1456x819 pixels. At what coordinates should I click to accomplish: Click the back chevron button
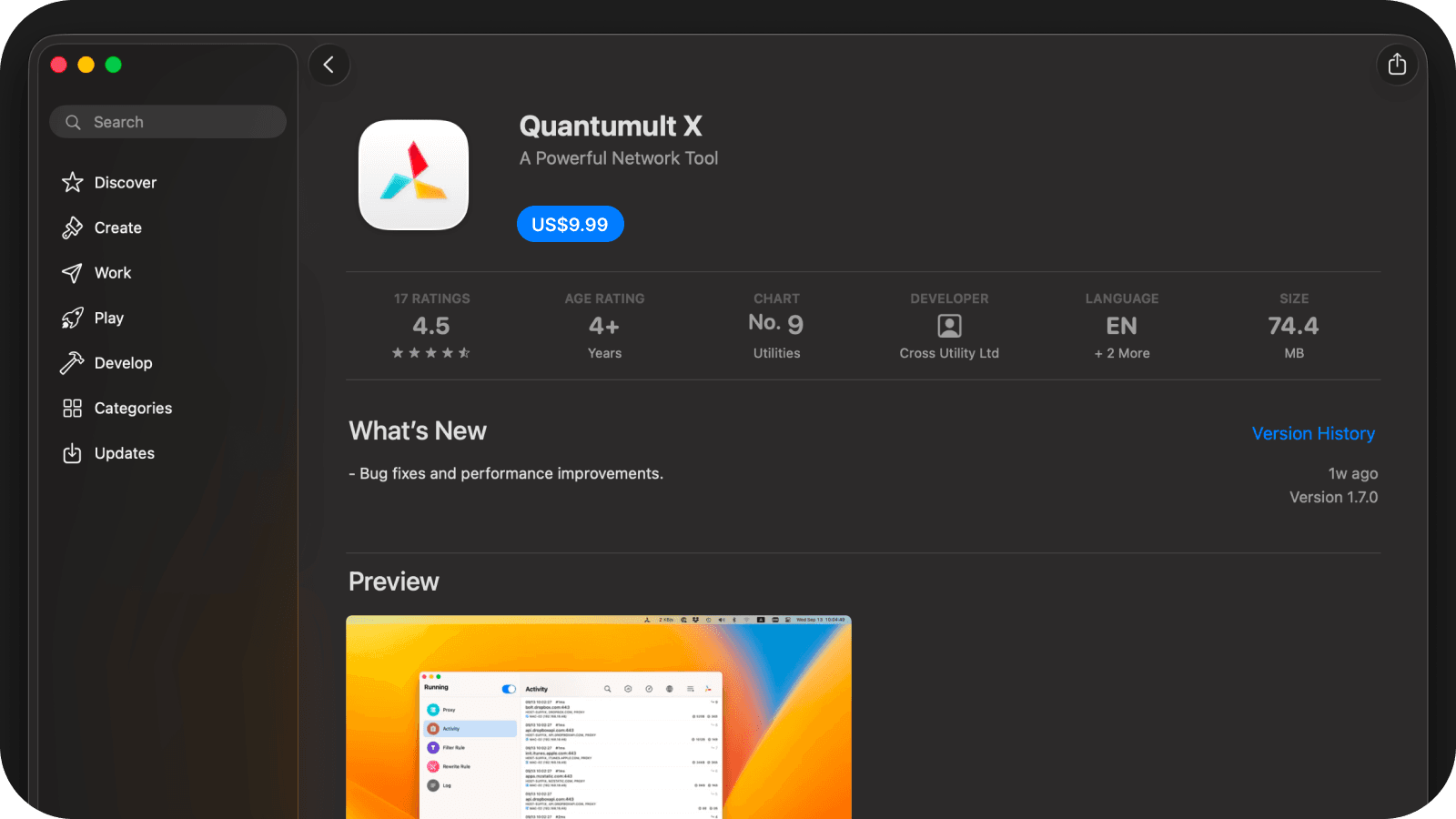click(x=329, y=65)
